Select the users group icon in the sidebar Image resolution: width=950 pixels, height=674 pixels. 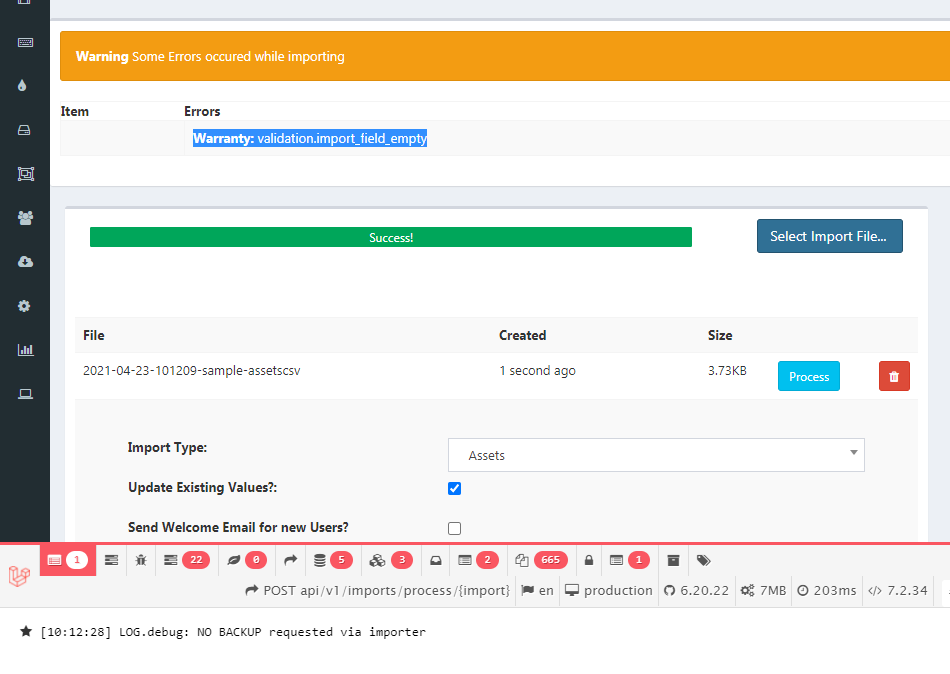24,217
